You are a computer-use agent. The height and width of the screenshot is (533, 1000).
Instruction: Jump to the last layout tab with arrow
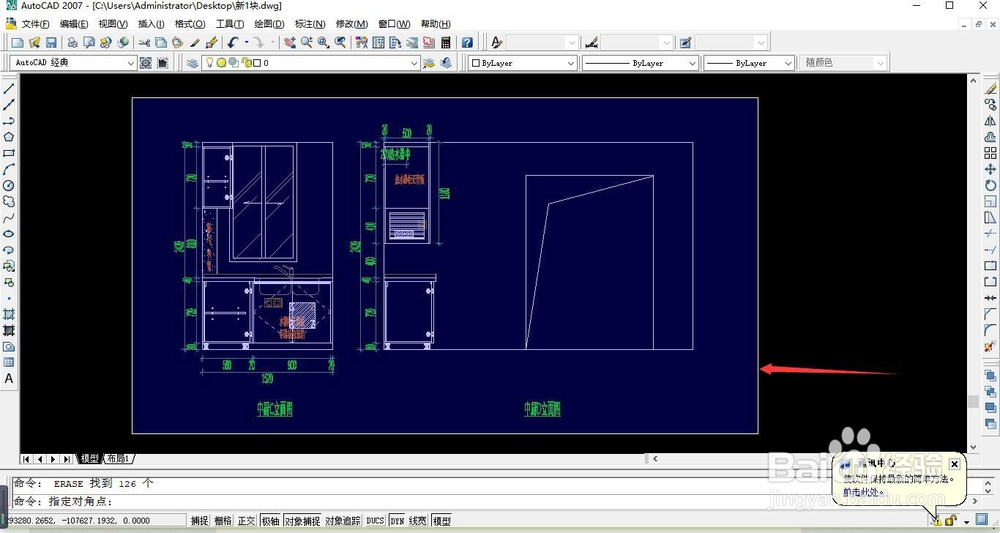coord(67,459)
